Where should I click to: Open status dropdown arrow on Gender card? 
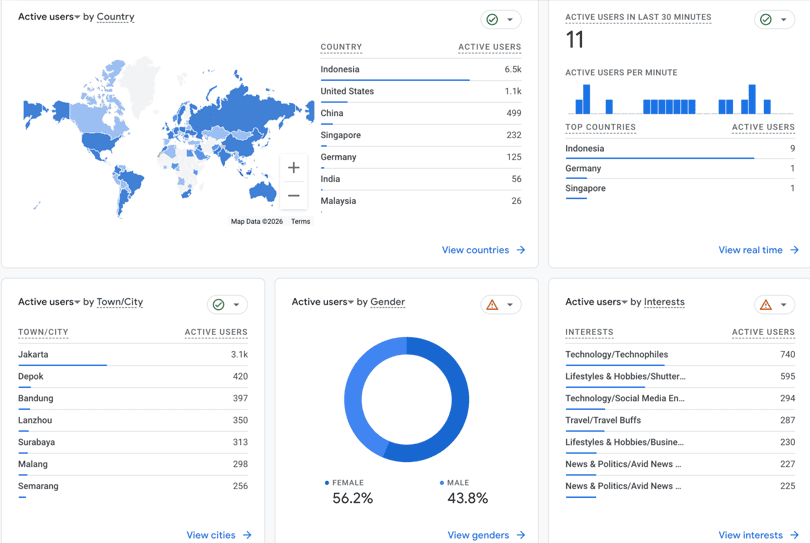510,305
